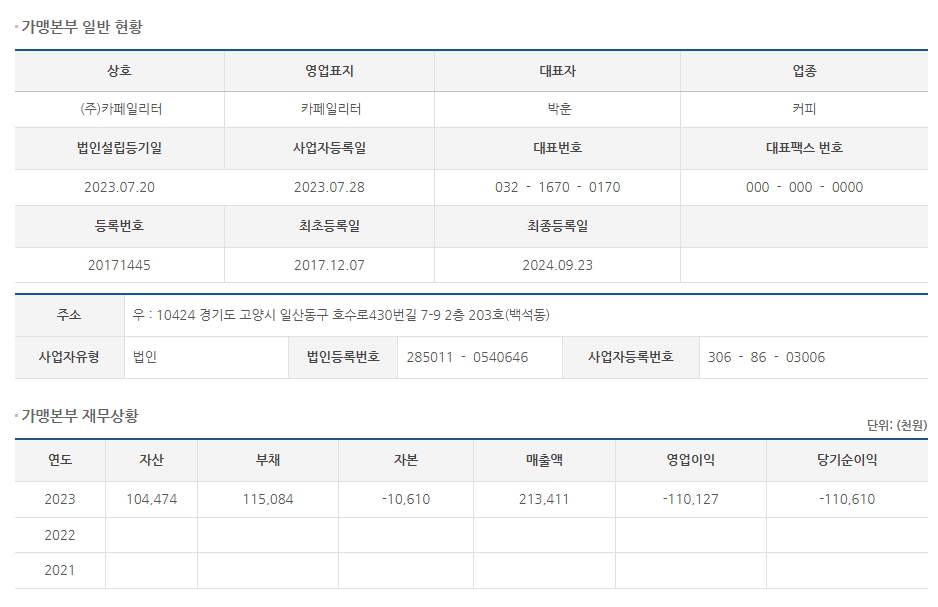Click the 2023 capital value -10,610
This screenshot has width=938, height=607.
pos(406,499)
